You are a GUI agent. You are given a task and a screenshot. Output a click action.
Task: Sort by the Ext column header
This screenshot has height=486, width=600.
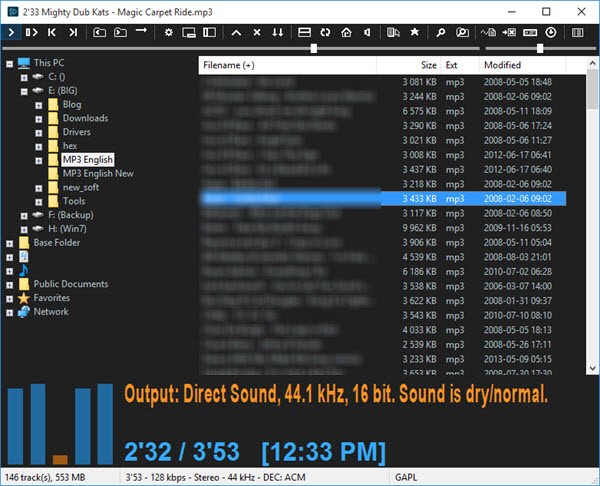click(460, 65)
